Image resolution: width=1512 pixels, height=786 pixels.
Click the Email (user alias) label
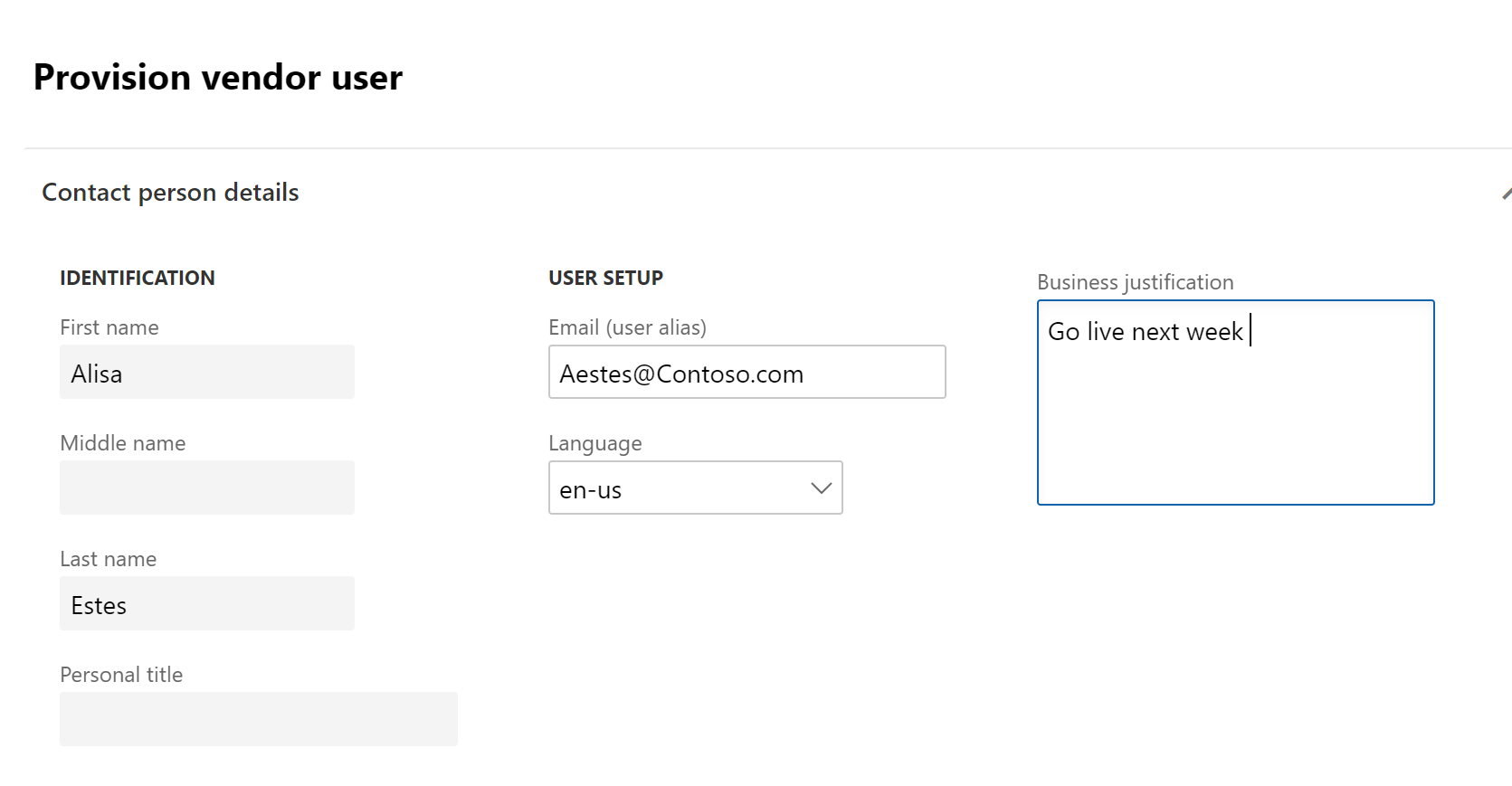(627, 327)
